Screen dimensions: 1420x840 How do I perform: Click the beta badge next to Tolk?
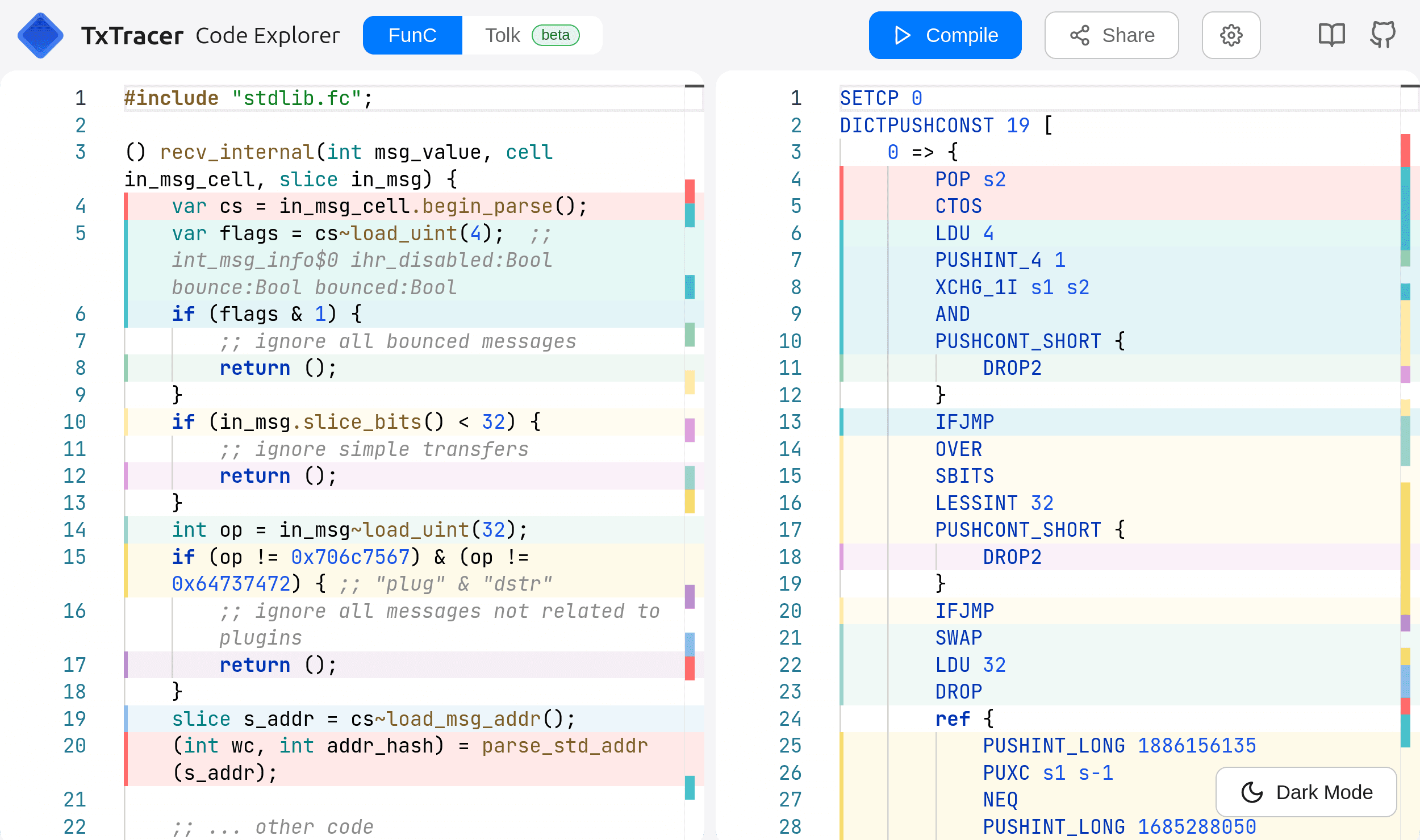pyautogui.click(x=555, y=35)
